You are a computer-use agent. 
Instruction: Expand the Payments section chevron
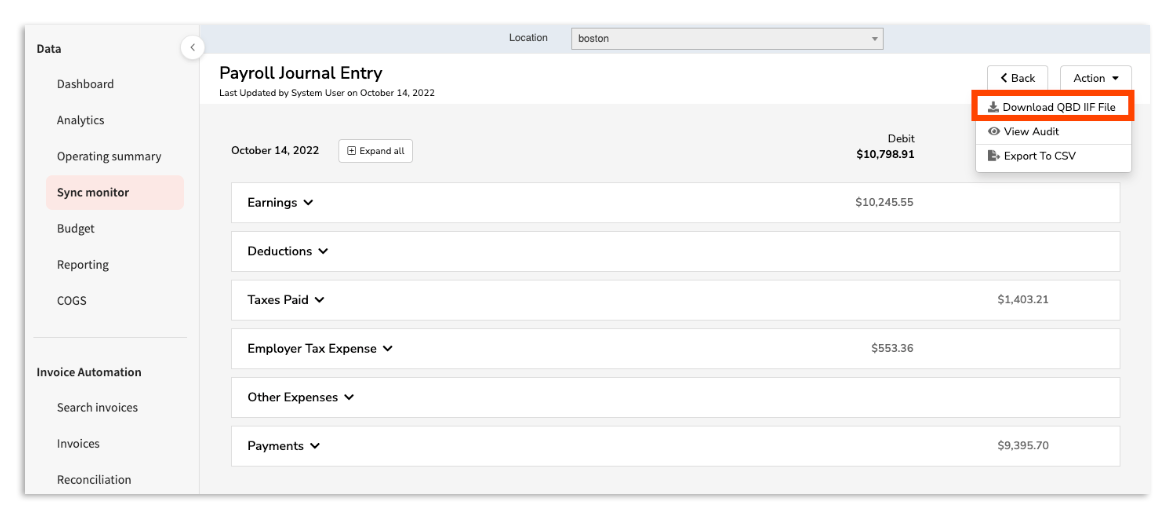[x=315, y=446]
